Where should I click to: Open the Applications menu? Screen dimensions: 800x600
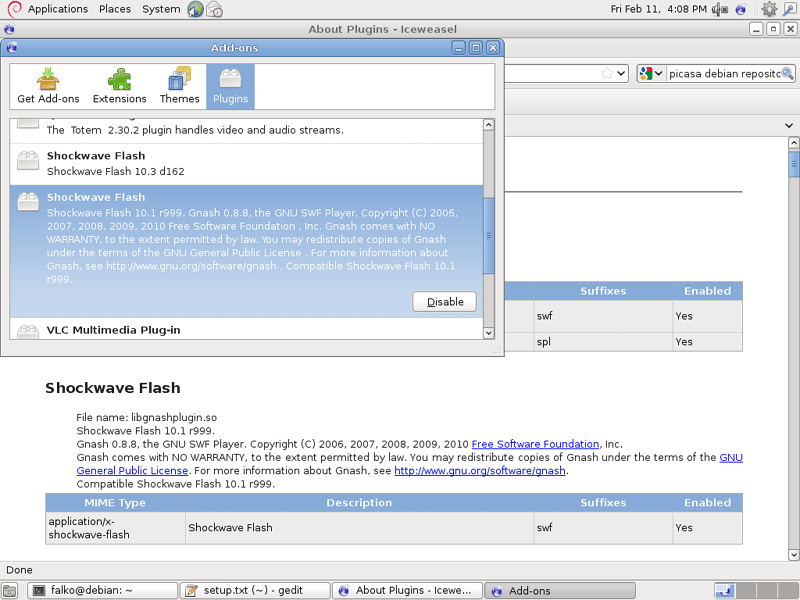tap(57, 9)
